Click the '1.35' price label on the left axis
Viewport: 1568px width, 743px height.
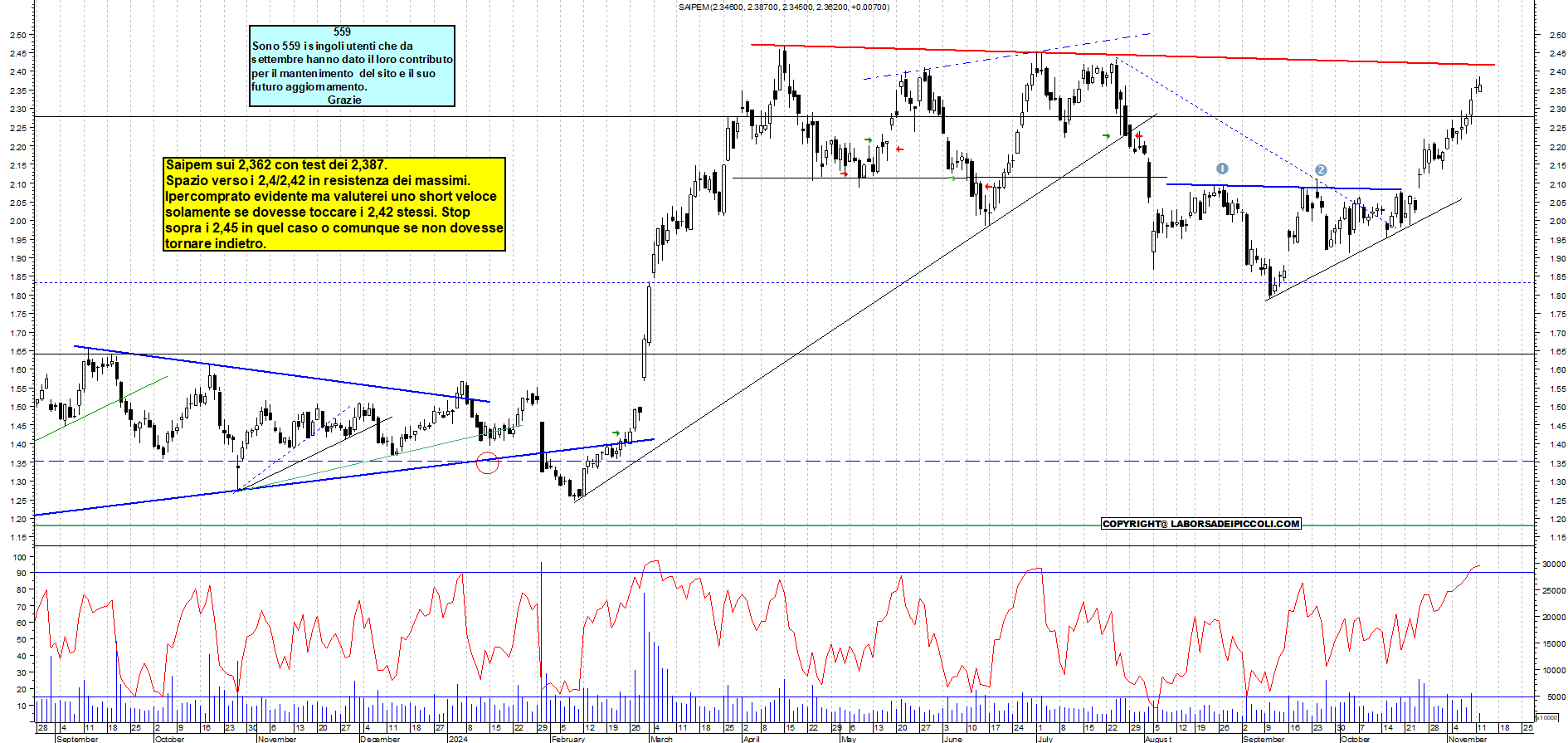coord(17,464)
